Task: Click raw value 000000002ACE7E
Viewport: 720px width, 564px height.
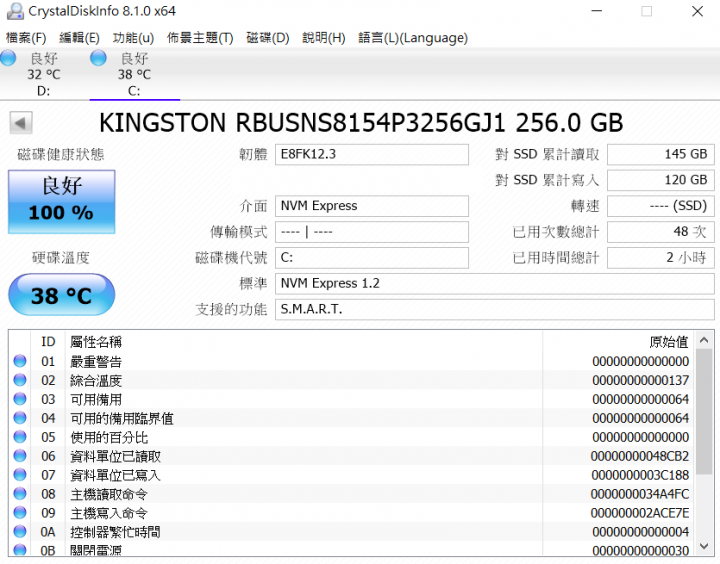Action: point(640,513)
